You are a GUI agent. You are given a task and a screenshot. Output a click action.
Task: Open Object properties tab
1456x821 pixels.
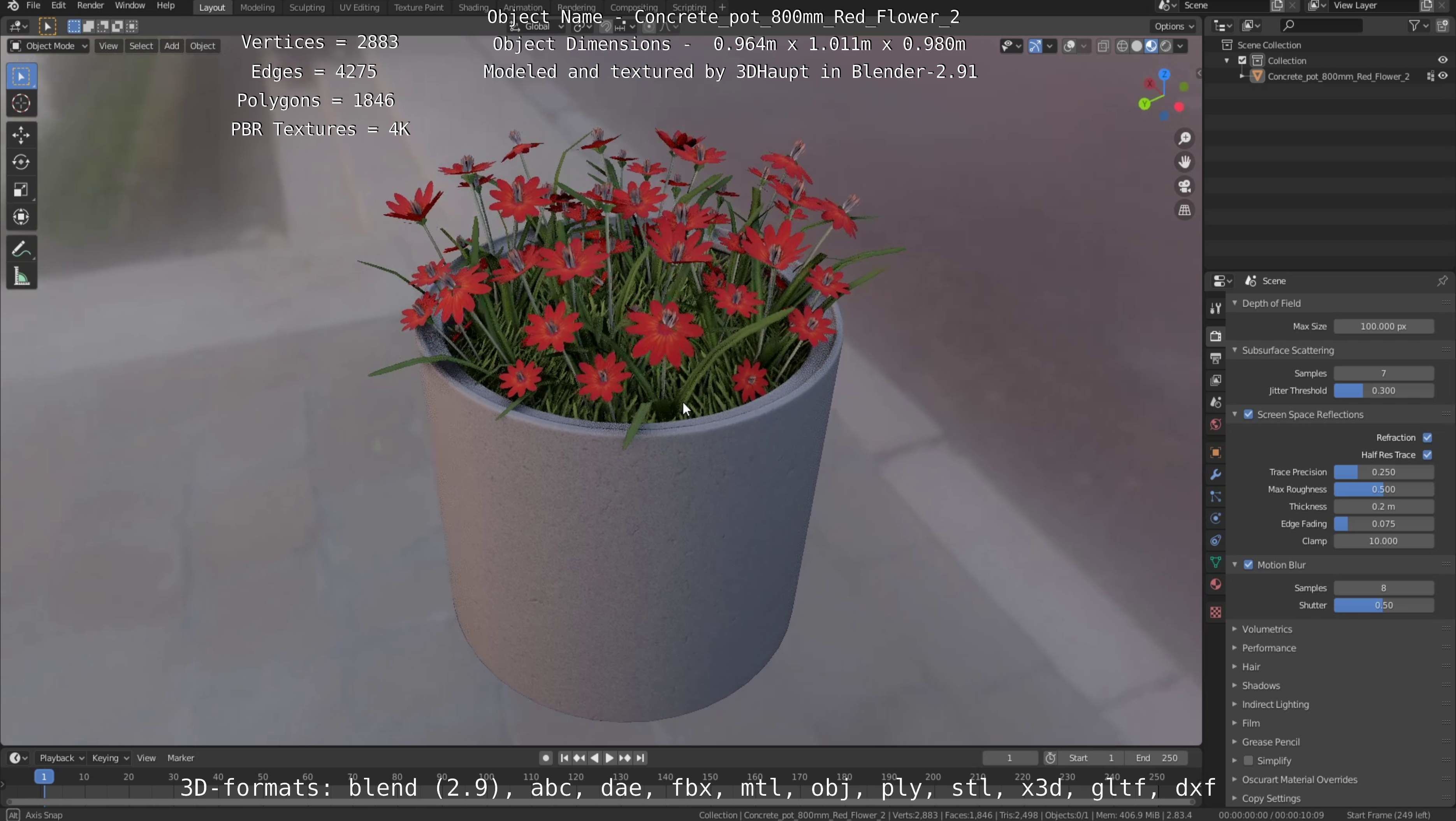click(1215, 453)
